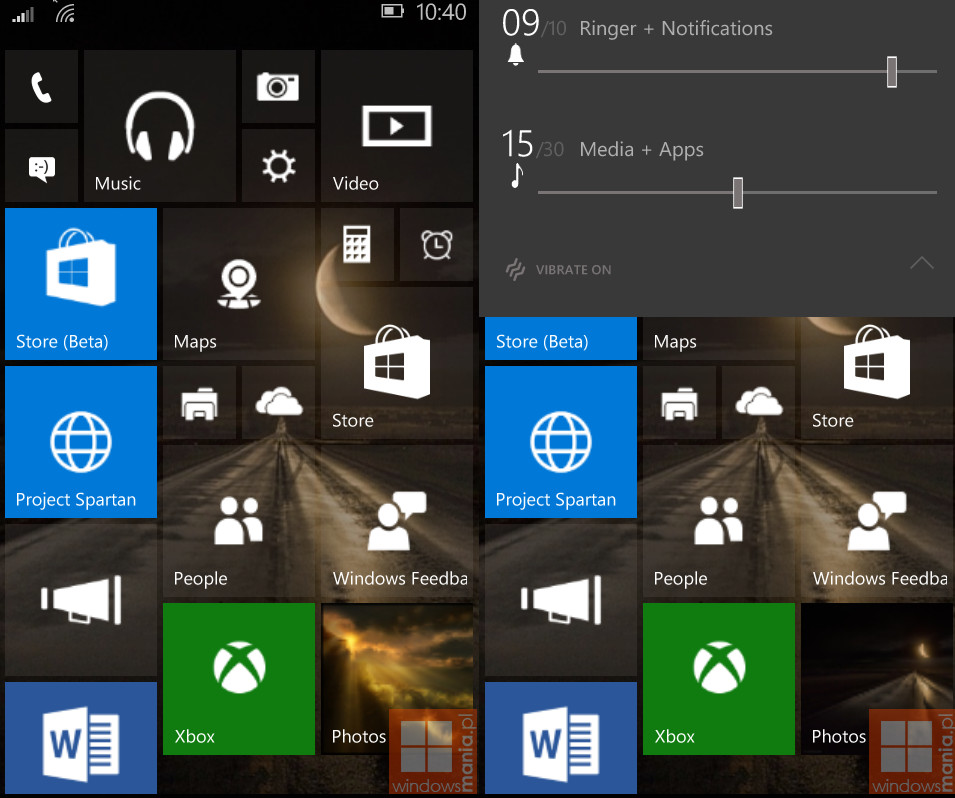The image size is (955, 798).
Task: Launch the Xbox tile in left screen
Action: pos(239,679)
